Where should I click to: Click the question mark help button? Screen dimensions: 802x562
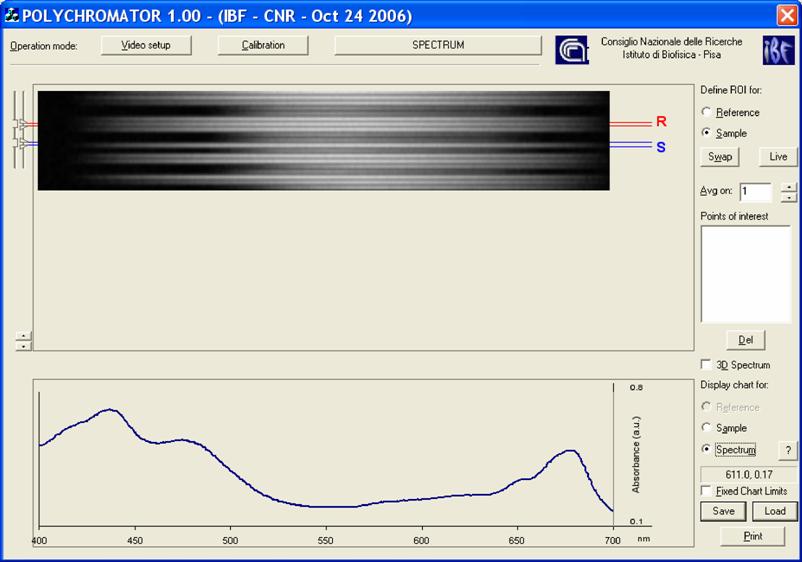coord(785,450)
